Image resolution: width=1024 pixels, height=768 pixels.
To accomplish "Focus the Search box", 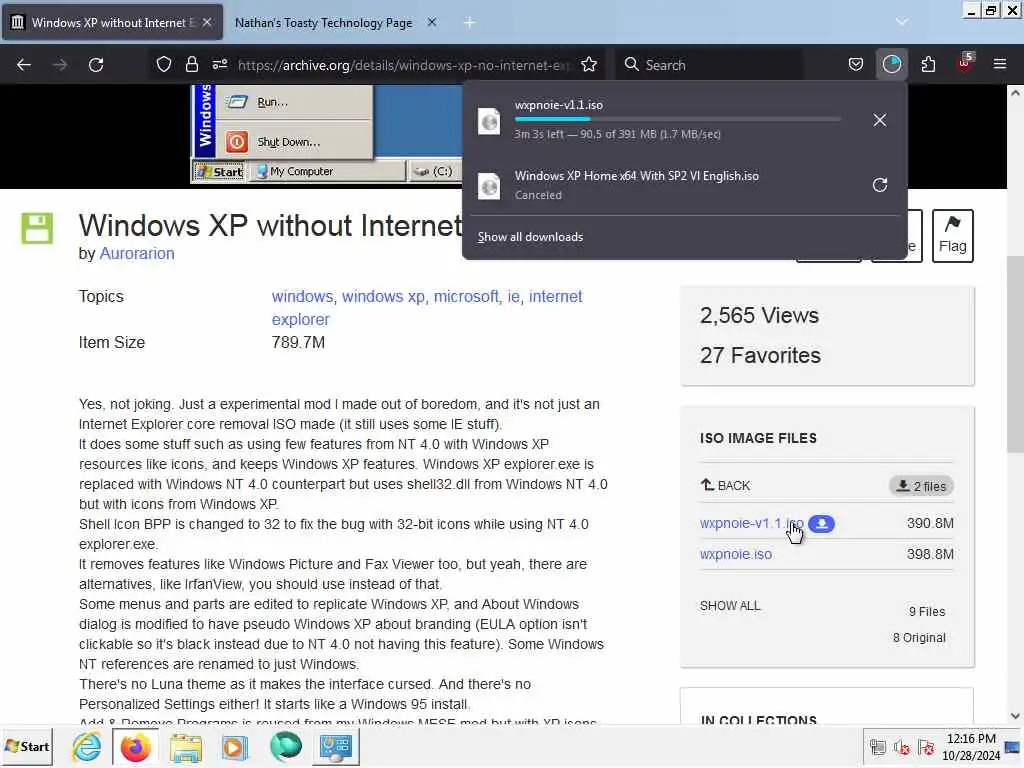I will [712, 65].
